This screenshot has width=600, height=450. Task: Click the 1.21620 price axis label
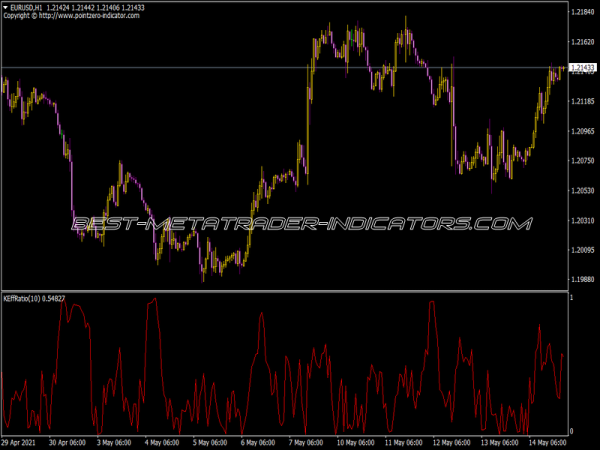(x=582, y=42)
